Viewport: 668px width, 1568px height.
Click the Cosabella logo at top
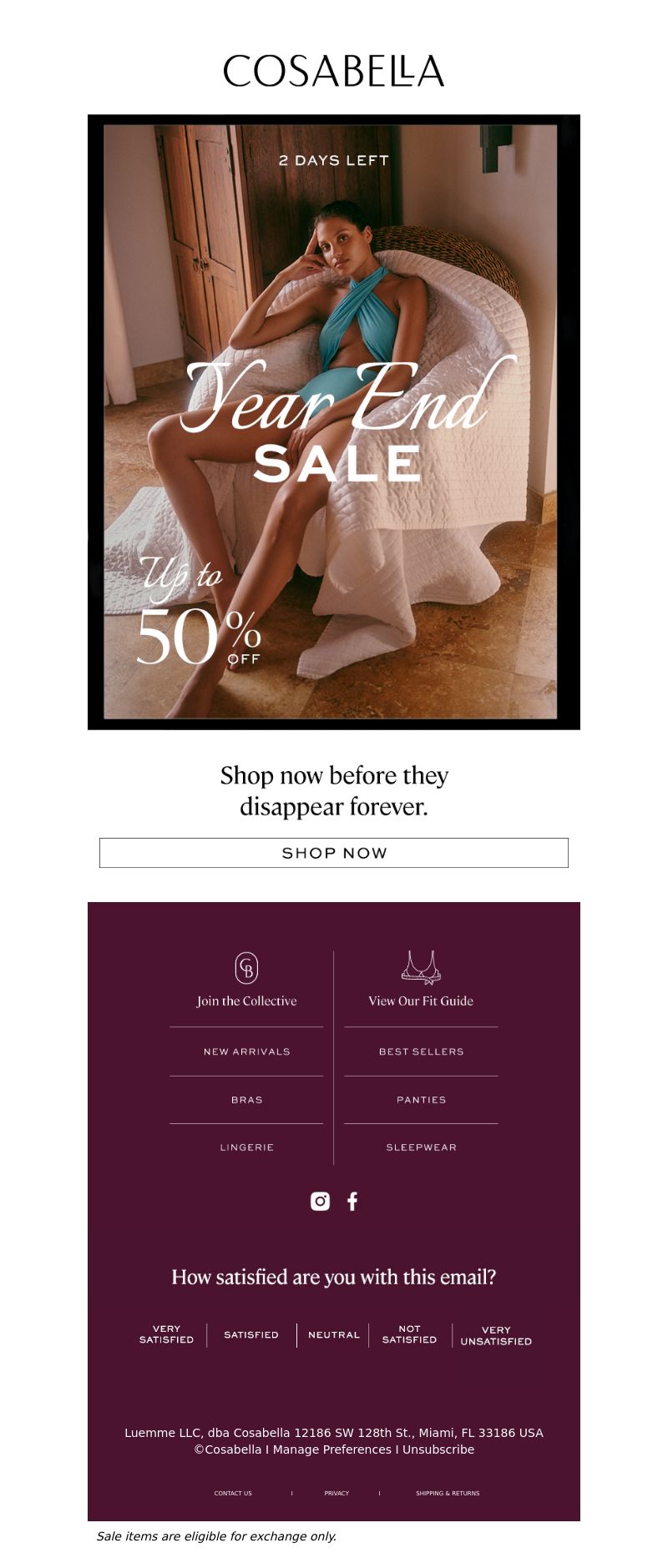[x=334, y=71]
